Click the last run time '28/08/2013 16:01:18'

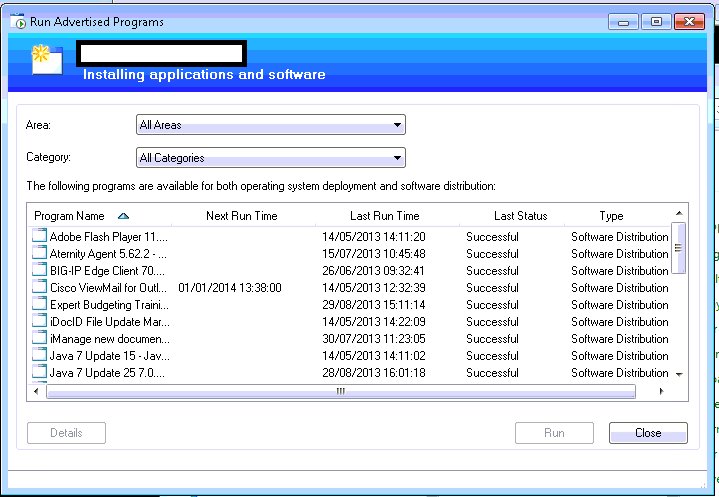click(374, 372)
